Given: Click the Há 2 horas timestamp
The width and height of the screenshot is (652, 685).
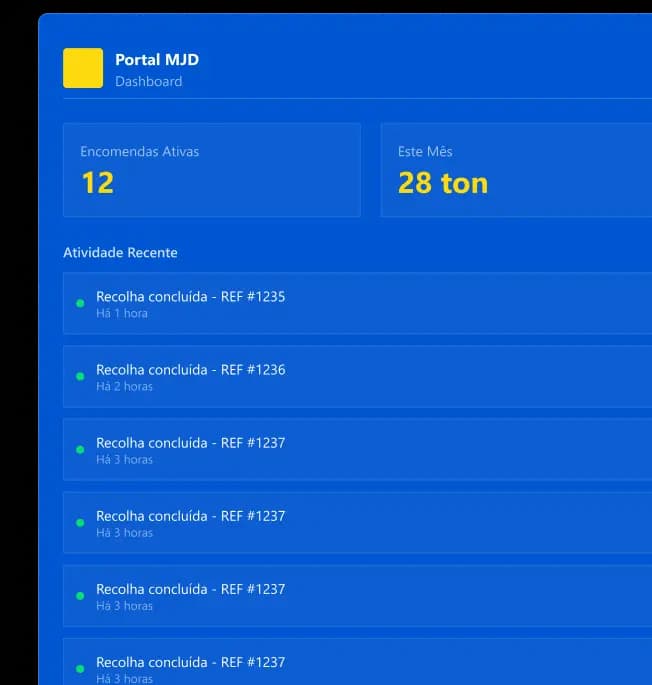Looking at the screenshot, I should (x=125, y=387).
